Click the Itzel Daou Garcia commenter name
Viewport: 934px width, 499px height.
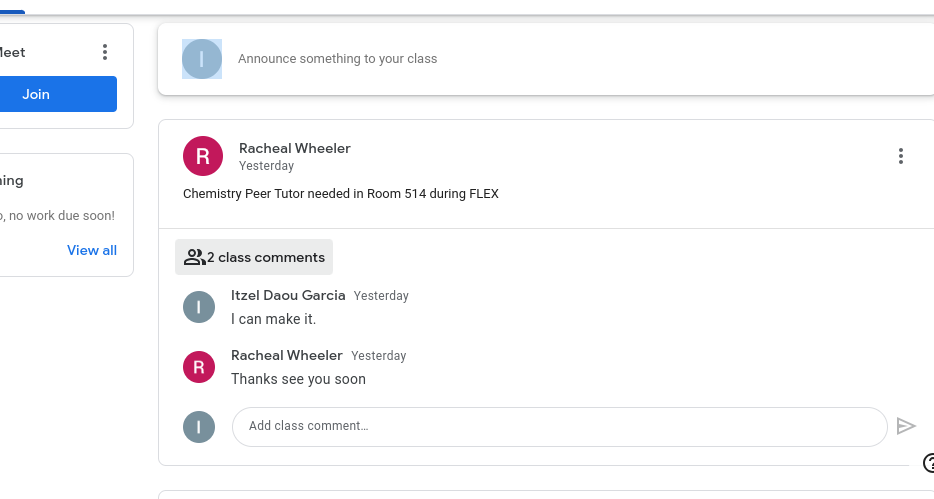tap(288, 295)
